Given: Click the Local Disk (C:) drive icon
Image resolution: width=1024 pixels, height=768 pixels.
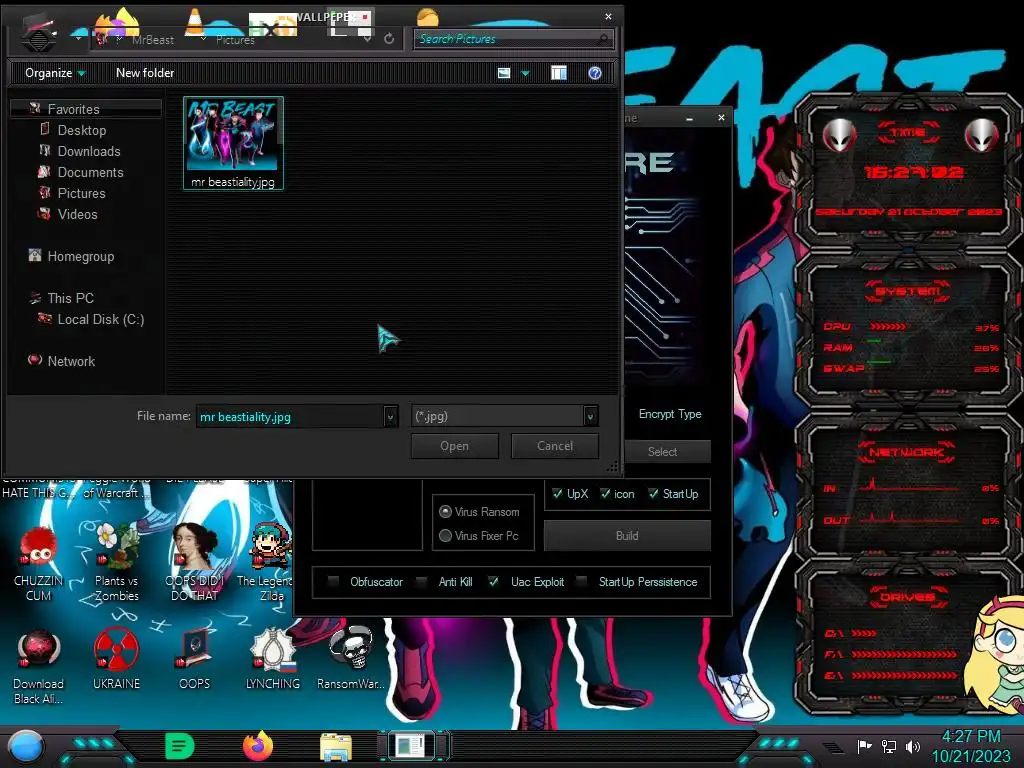Looking at the screenshot, I should [x=44, y=319].
